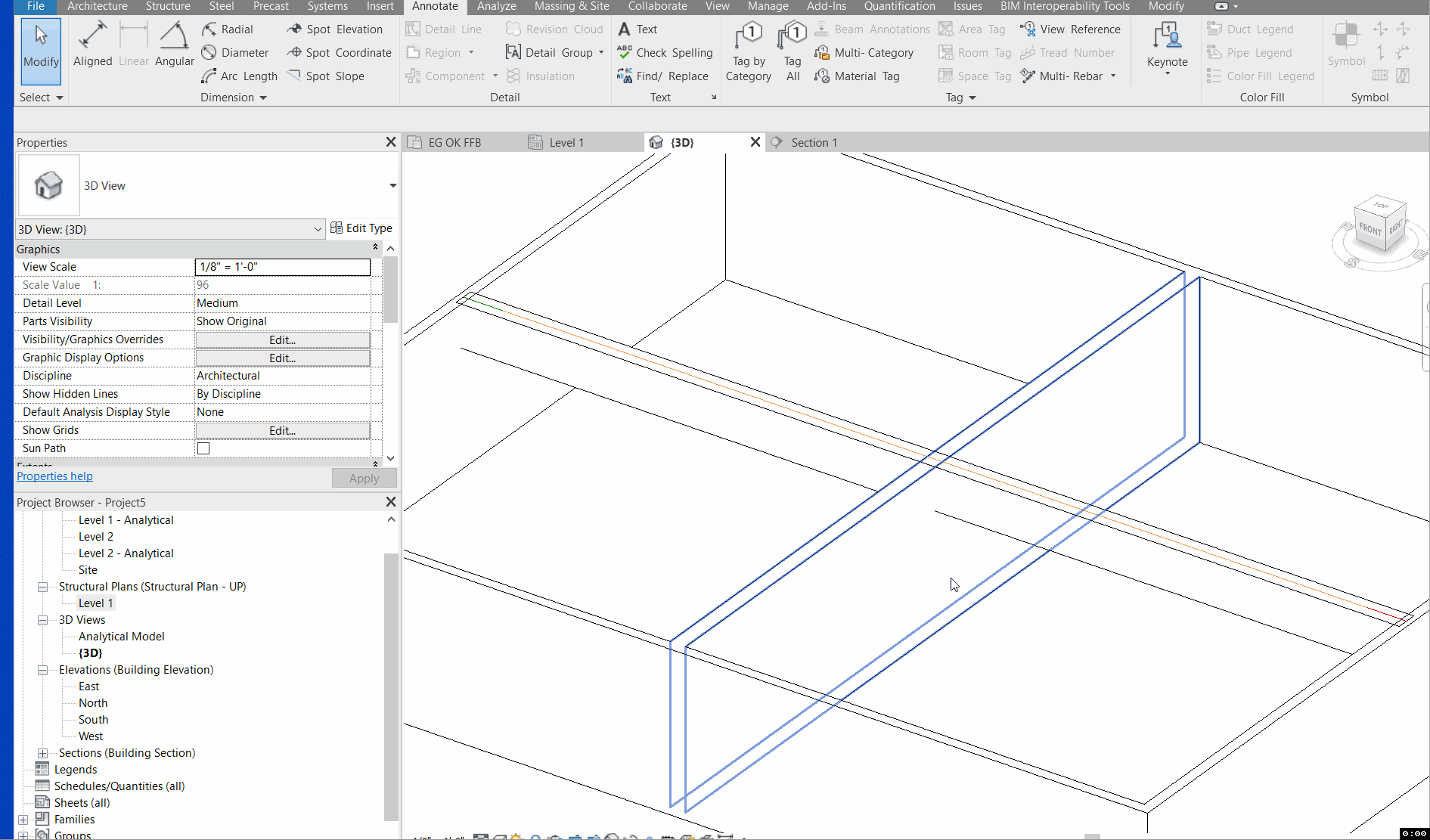Open the Text tool
The width and height of the screenshot is (1430, 840).
tap(637, 29)
